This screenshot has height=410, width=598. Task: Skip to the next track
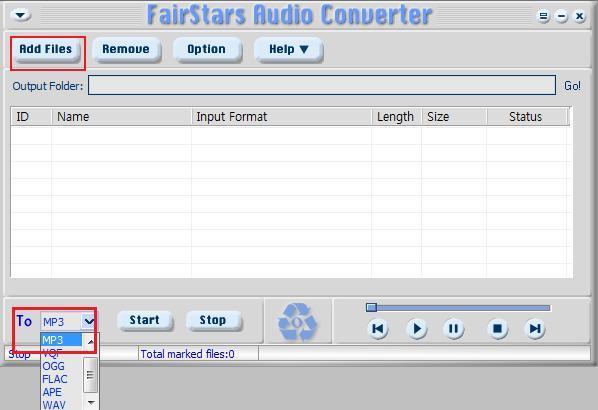[x=535, y=329]
